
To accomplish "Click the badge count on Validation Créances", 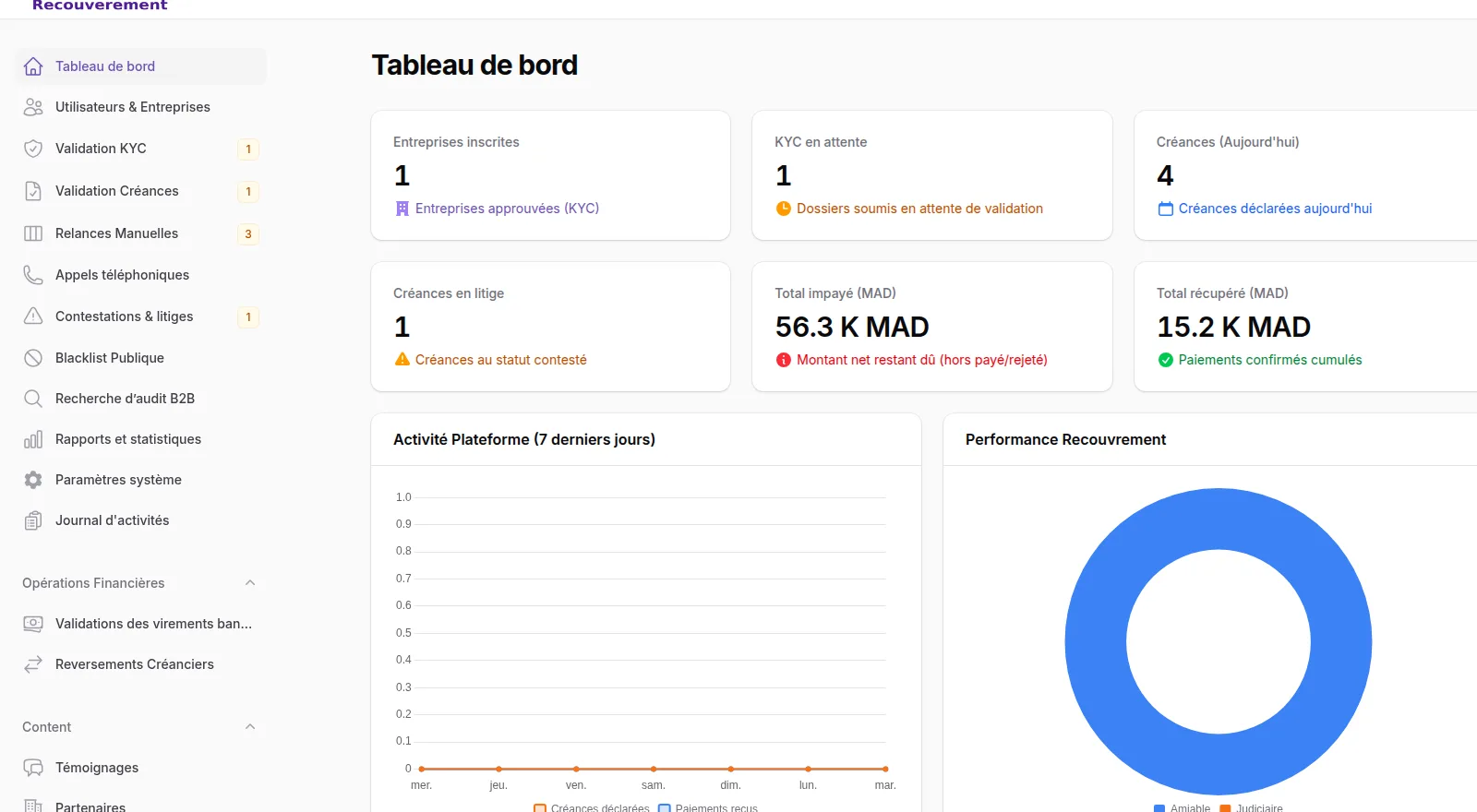I will pyautogui.click(x=248, y=192).
